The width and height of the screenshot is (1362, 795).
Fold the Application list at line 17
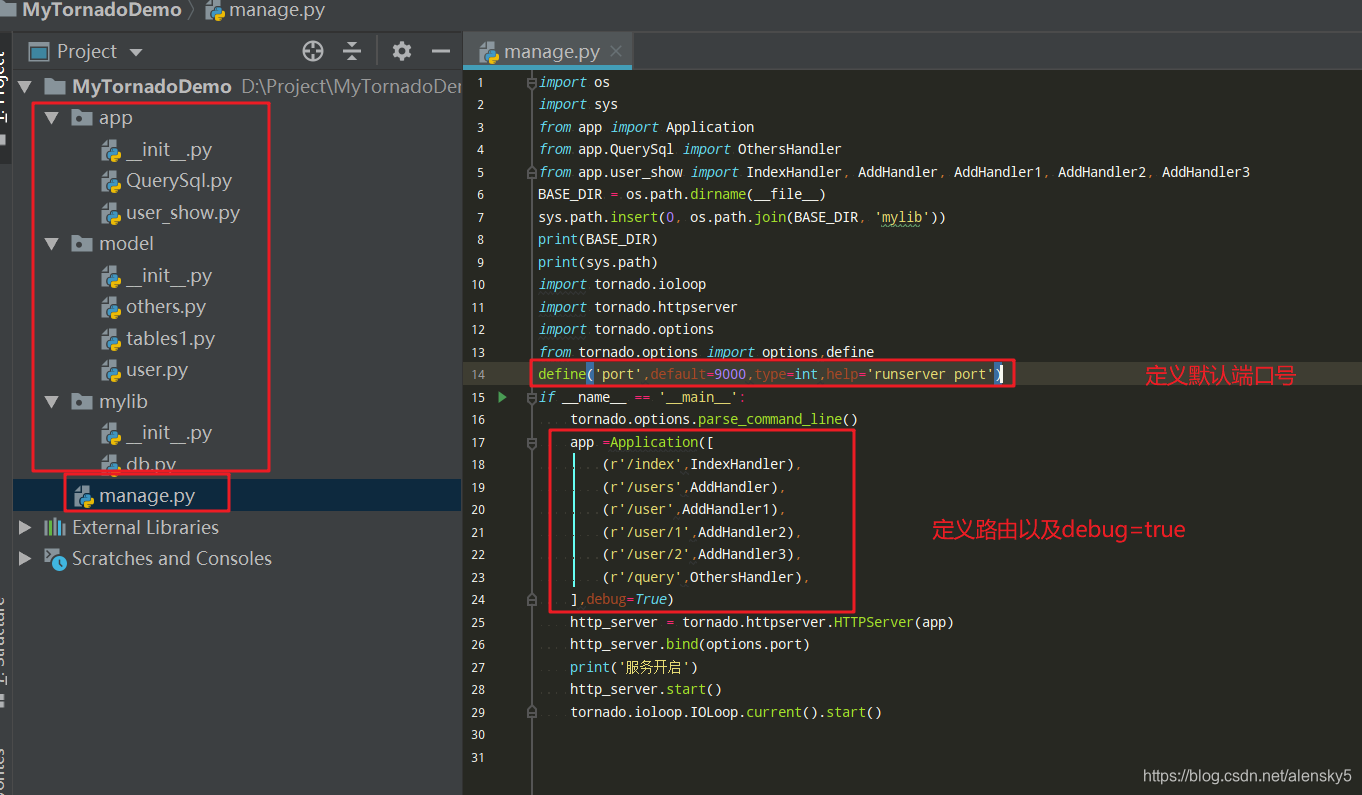[x=532, y=442]
